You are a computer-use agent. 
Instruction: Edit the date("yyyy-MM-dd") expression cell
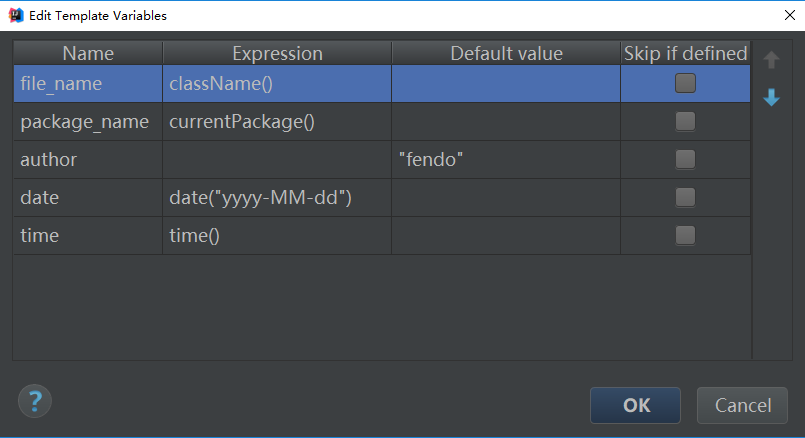pyautogui.click(x=277, y=197)
